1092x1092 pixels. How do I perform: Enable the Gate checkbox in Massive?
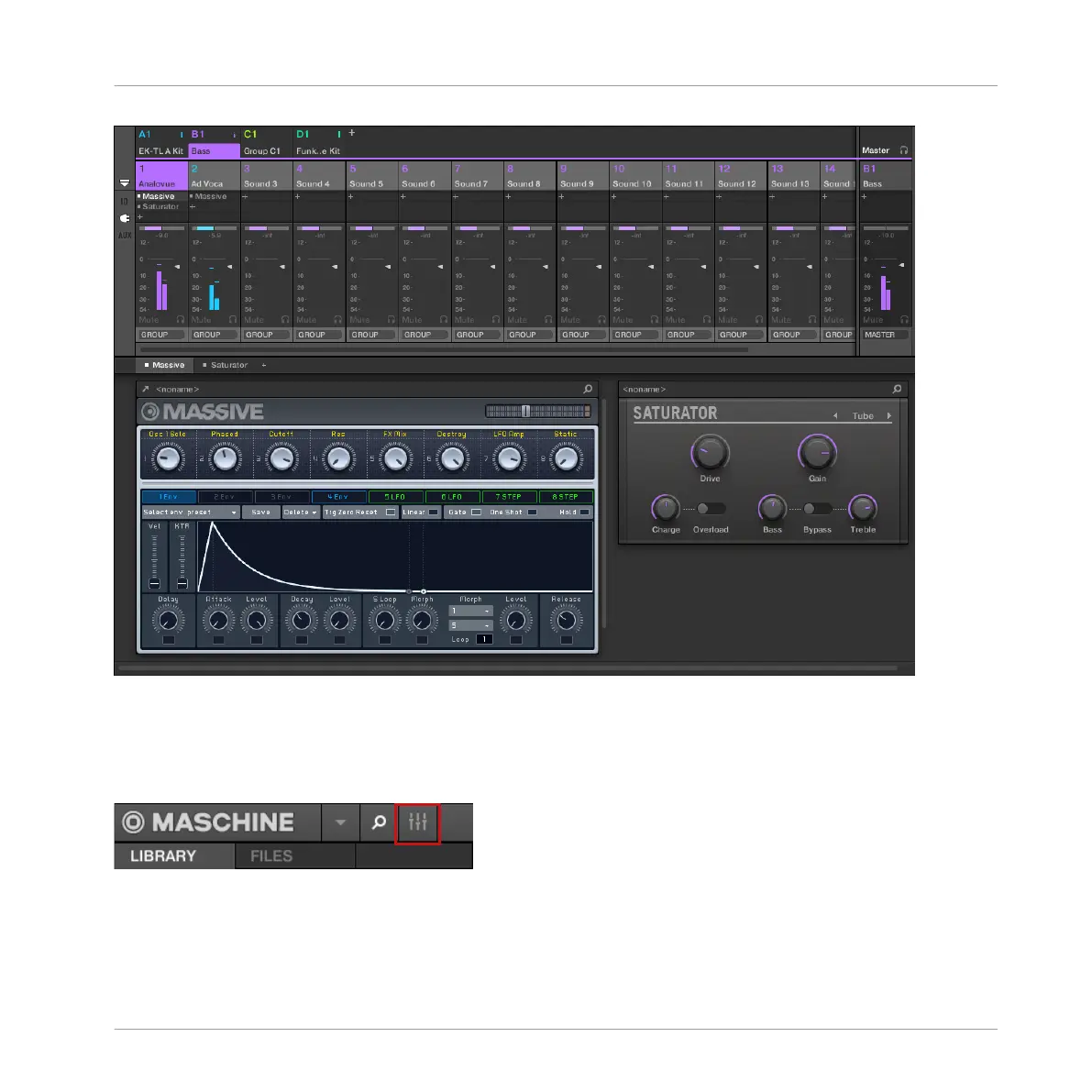click(477, 512)
